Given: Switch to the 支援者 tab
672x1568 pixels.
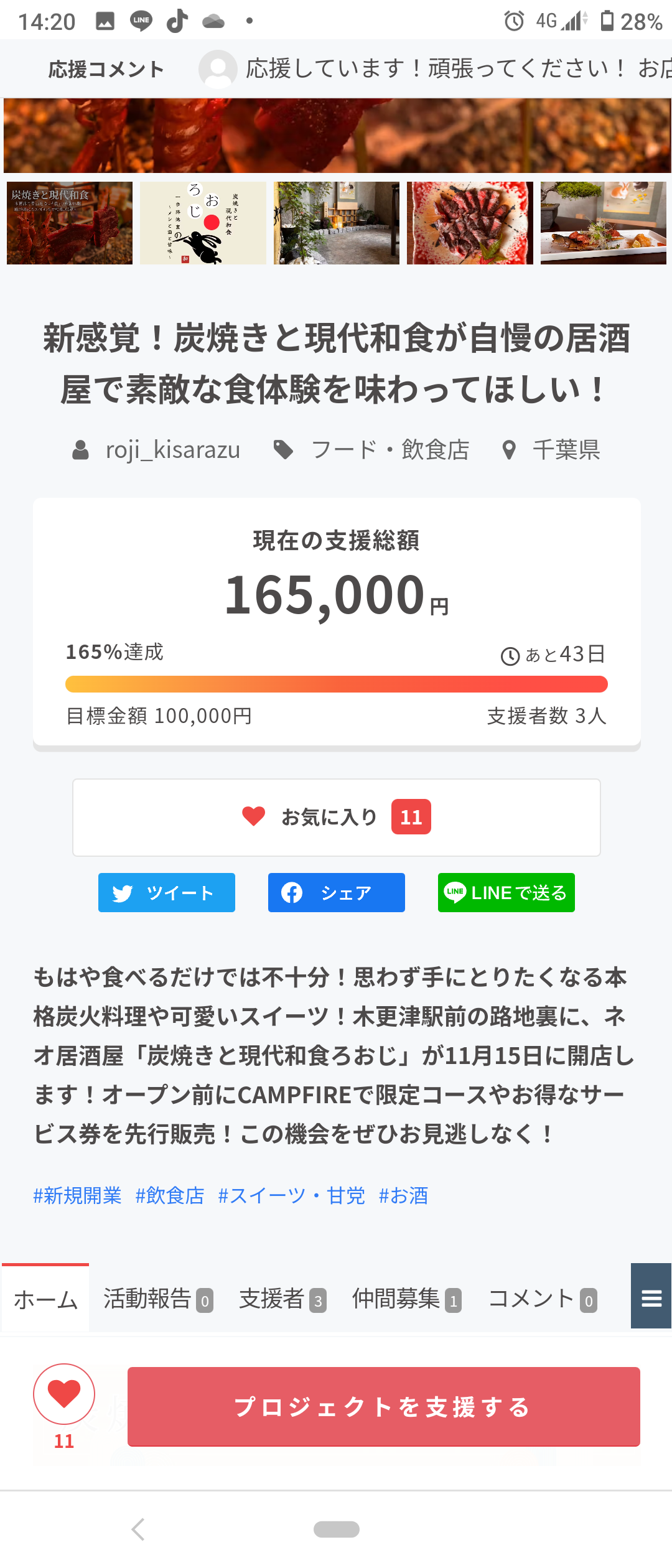Looking at the screenshot, I should click(282, 1299).
